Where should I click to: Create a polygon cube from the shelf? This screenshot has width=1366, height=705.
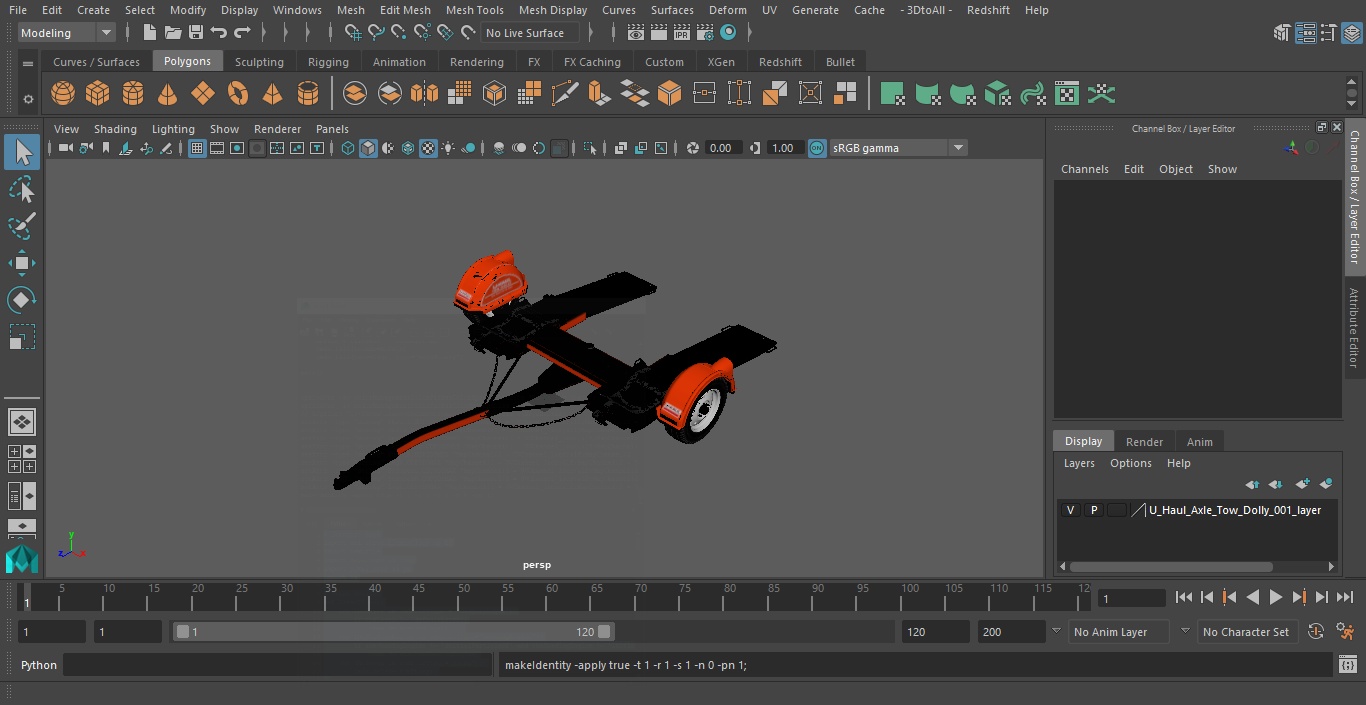click(x=98, y=94)
